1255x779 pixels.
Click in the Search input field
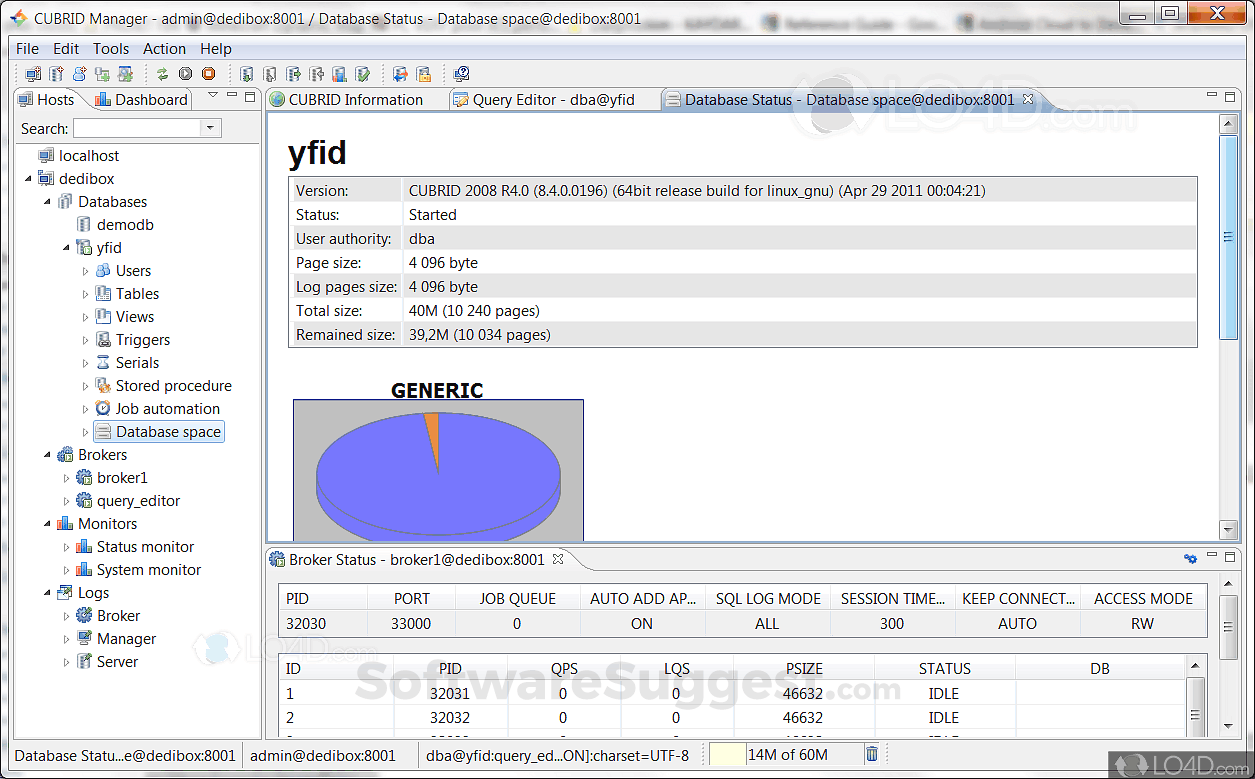pos(137,128)
